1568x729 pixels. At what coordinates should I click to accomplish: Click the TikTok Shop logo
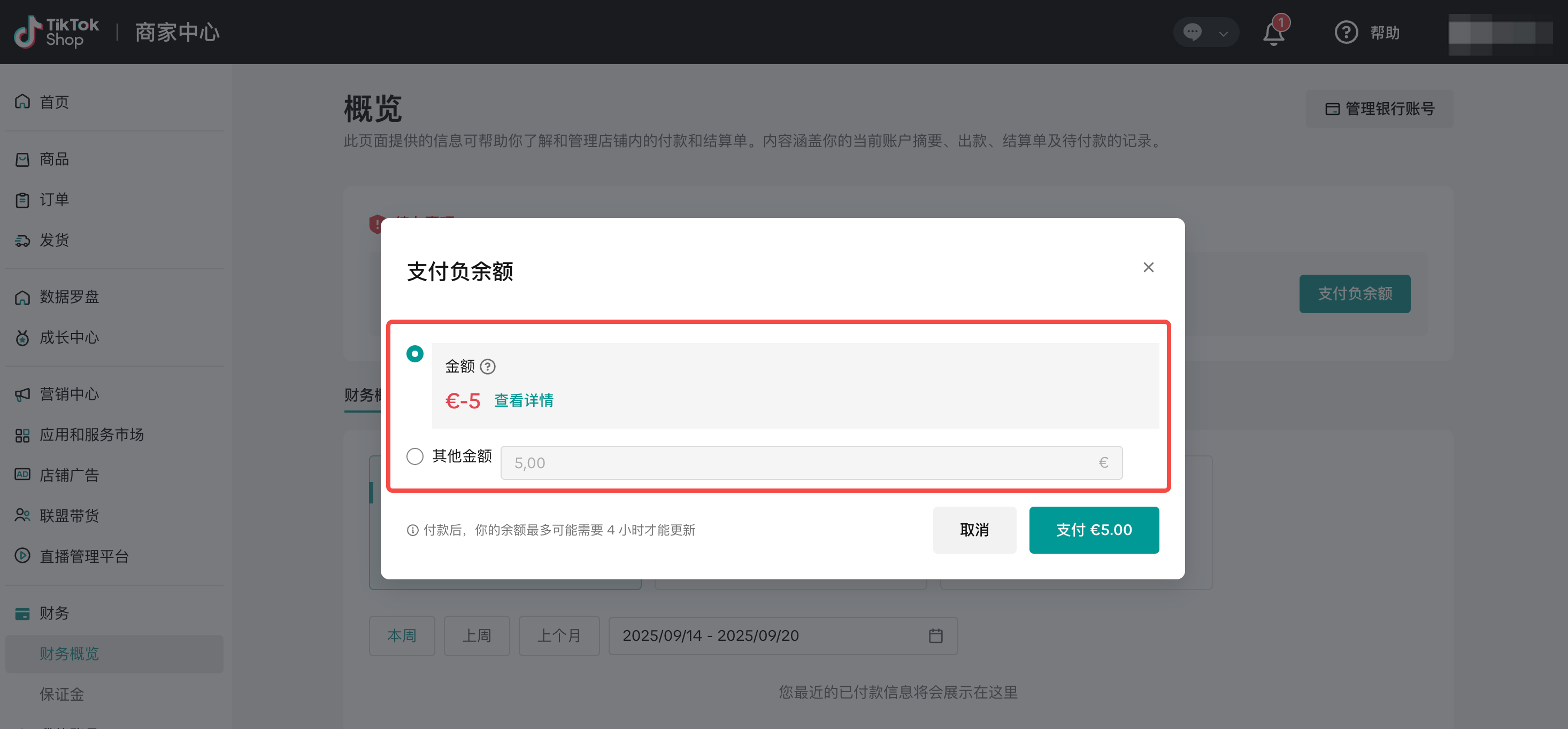57,32
